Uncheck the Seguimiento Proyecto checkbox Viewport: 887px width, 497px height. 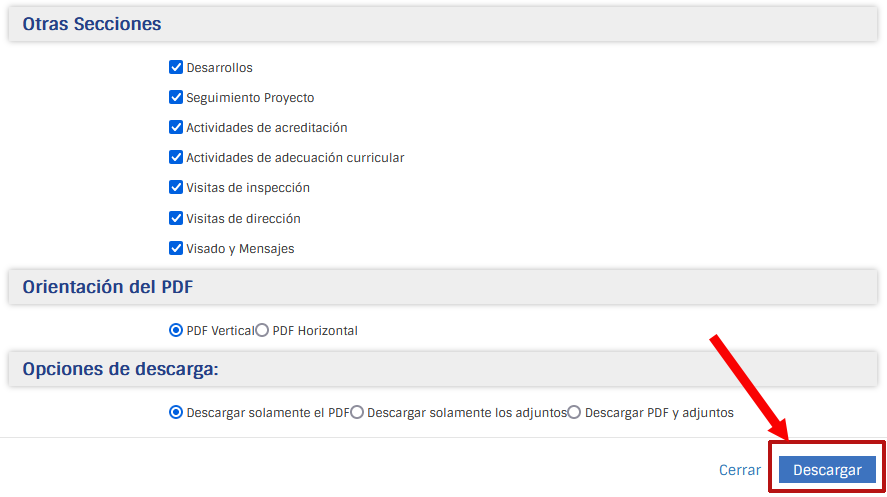tap(176, 98)
